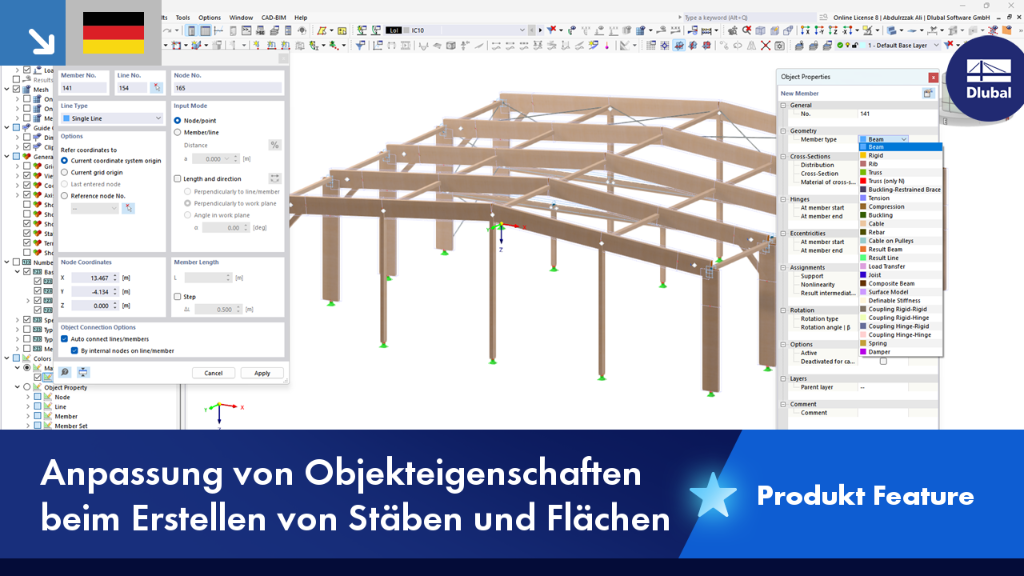Open the Member type dropdown showing Beam

[x=884, y=139]
